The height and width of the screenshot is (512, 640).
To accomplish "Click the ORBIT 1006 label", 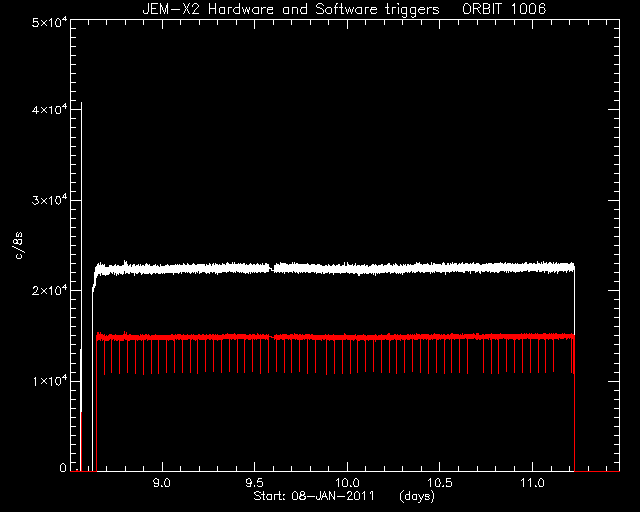I will 504,9.
